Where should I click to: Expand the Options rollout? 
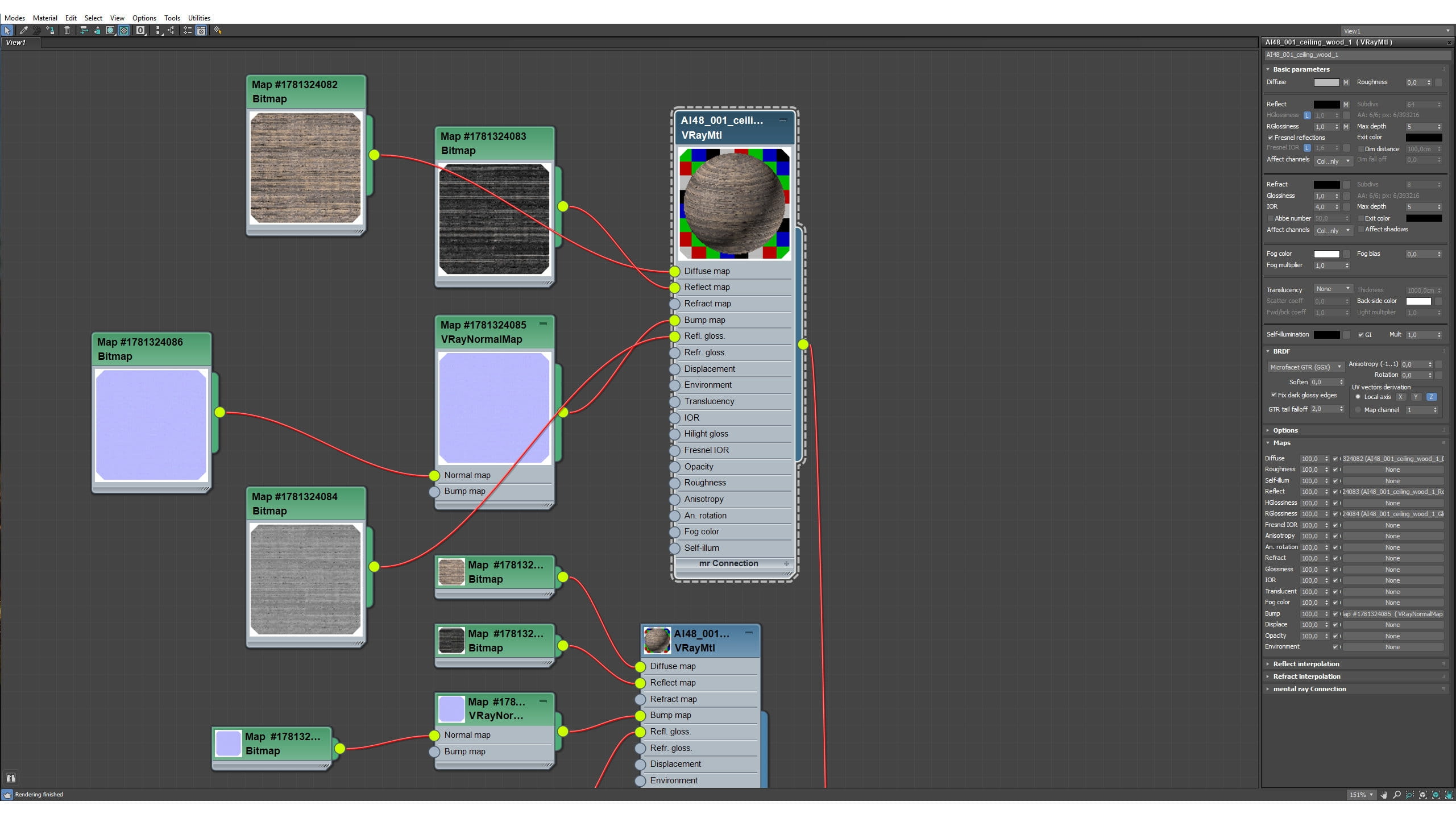click(x=1285, y=430)
